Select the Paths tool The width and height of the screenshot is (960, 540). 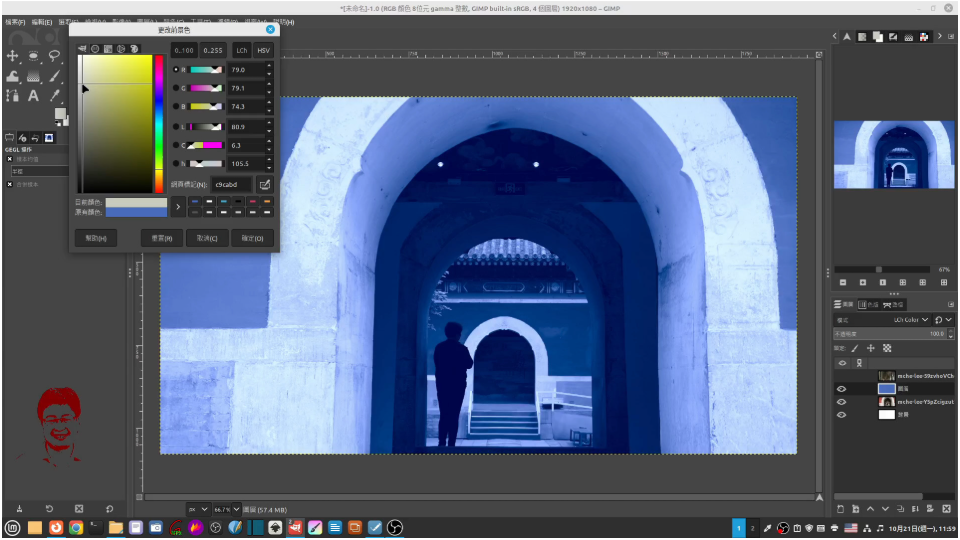12,96
